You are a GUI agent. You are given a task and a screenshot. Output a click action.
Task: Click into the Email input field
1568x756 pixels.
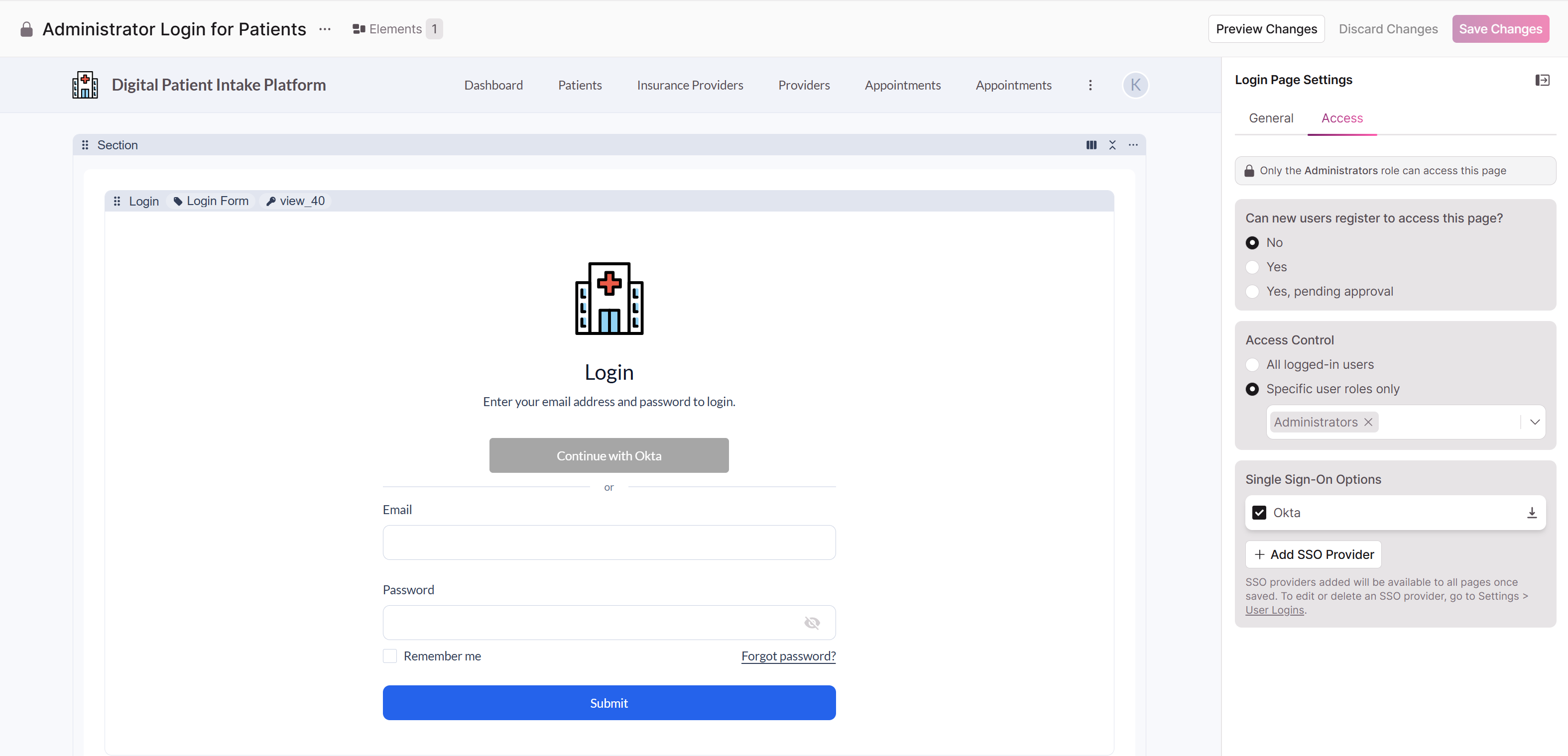pos(608,542)
